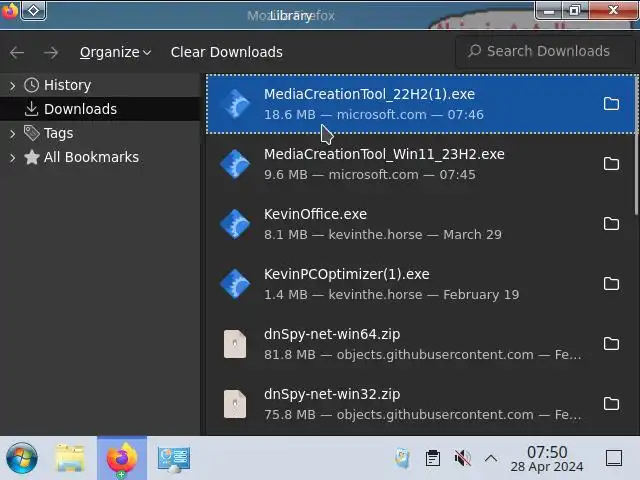Select the MediaCreationTool_22H2(1).exe file name
This screenshot has height=480, width=640.
(369, 94)
